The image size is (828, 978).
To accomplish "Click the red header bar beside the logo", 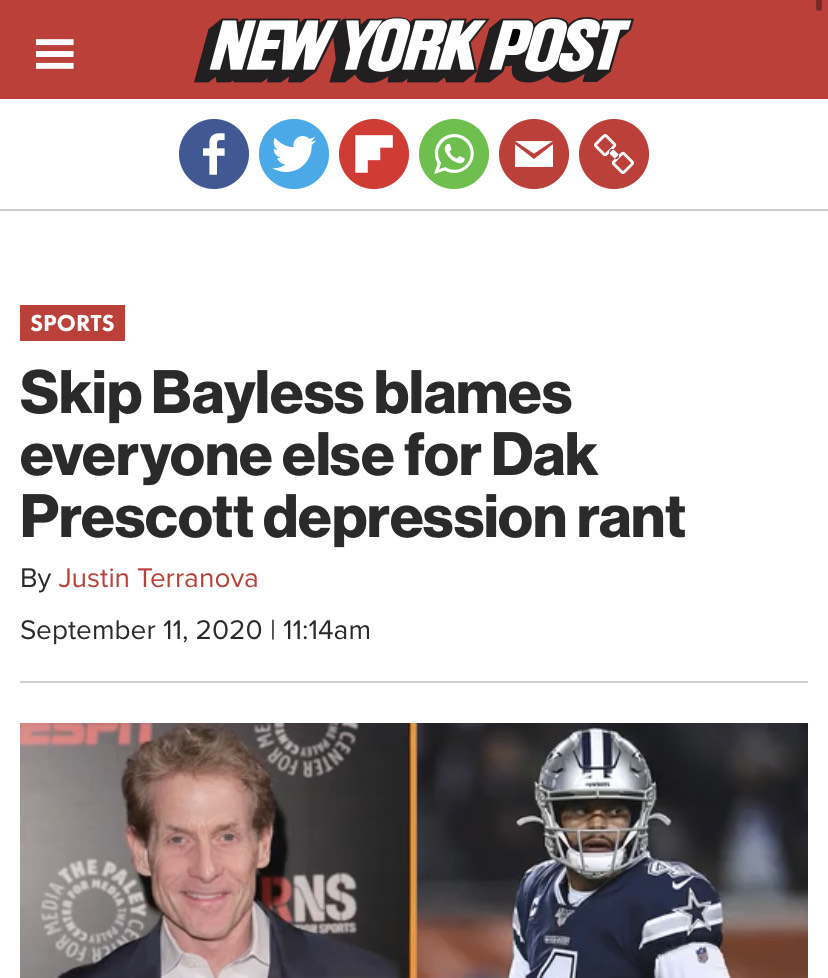I will (729, 50).
